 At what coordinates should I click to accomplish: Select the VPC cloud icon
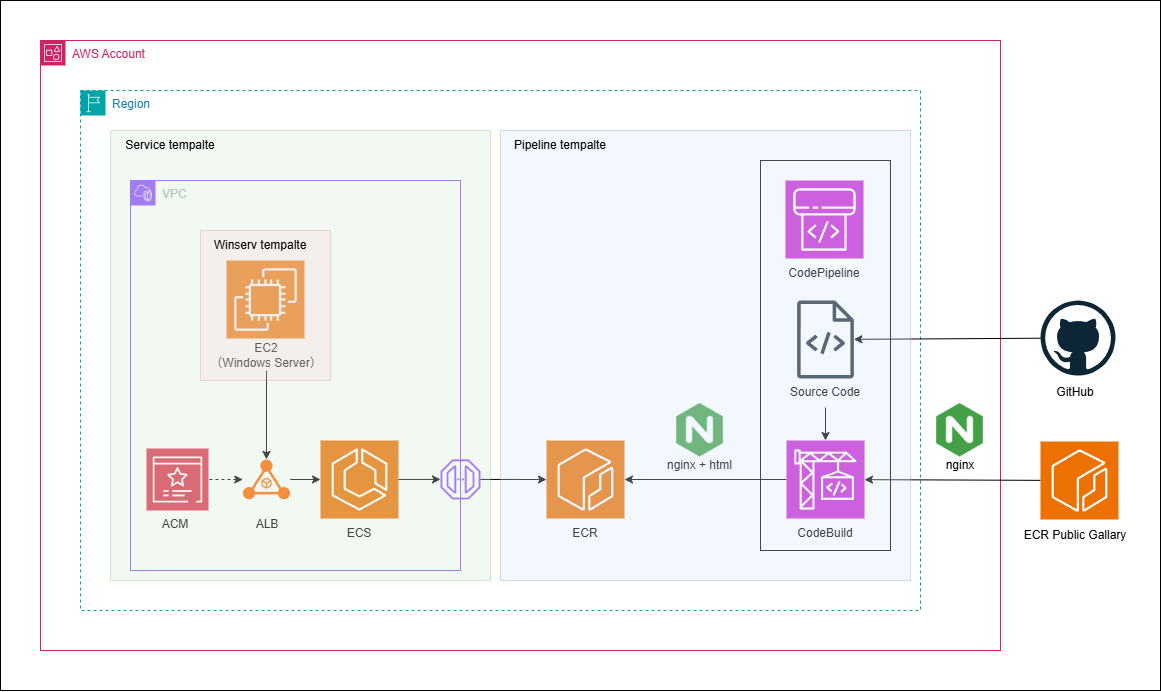click(143, 193)
